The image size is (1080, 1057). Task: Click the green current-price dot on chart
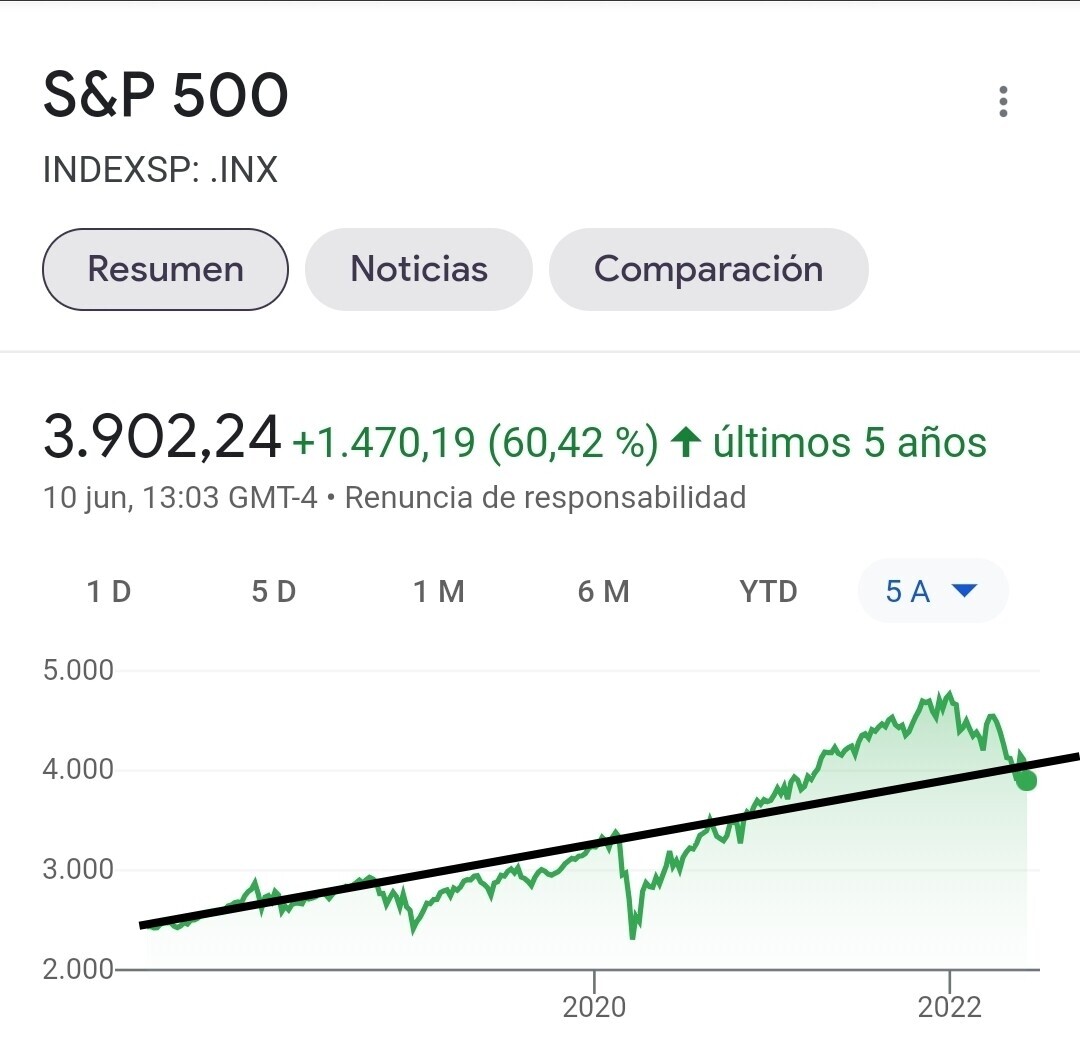[1026, 780]
